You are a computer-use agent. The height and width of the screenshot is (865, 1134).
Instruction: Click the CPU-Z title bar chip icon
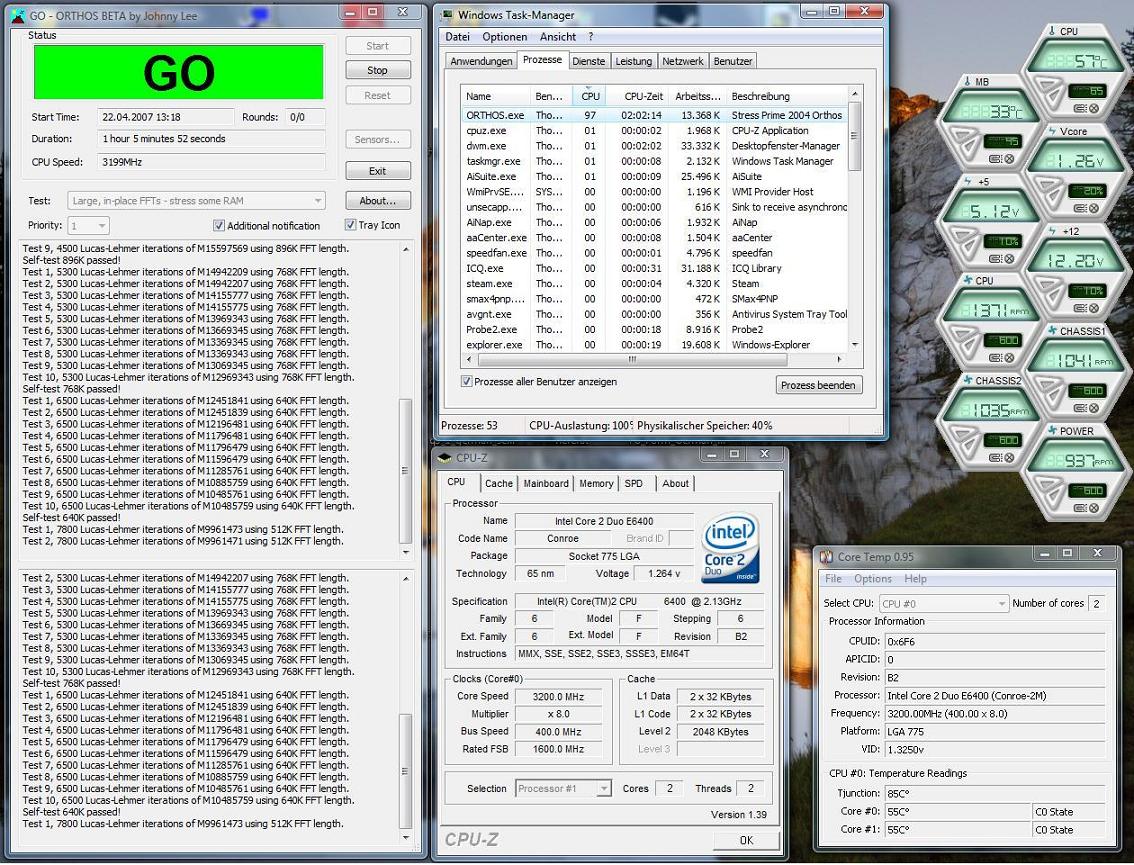click(445, 458)
